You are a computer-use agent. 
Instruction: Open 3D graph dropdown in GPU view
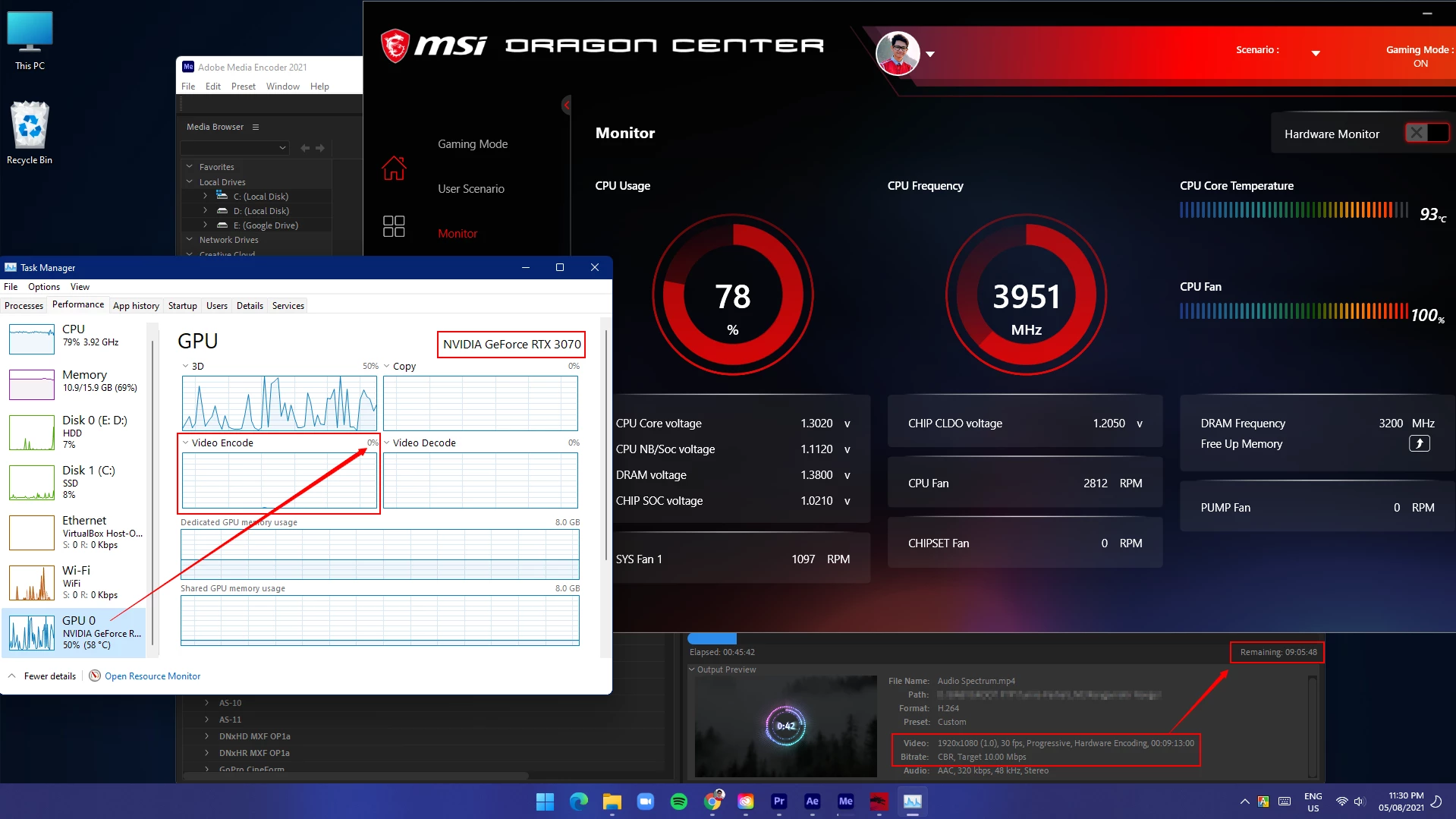click(x=186, y=366)
